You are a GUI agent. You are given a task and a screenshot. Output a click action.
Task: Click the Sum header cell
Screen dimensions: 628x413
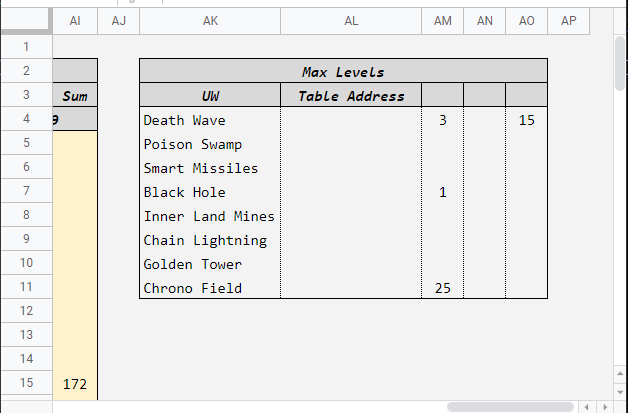tap(75, 96)
